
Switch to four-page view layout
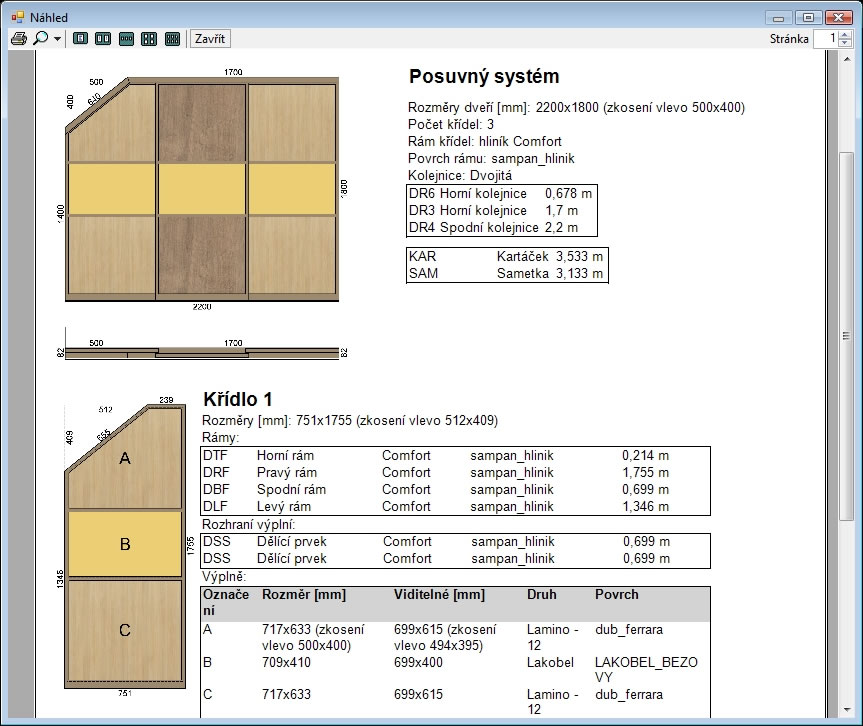(149, 39)
